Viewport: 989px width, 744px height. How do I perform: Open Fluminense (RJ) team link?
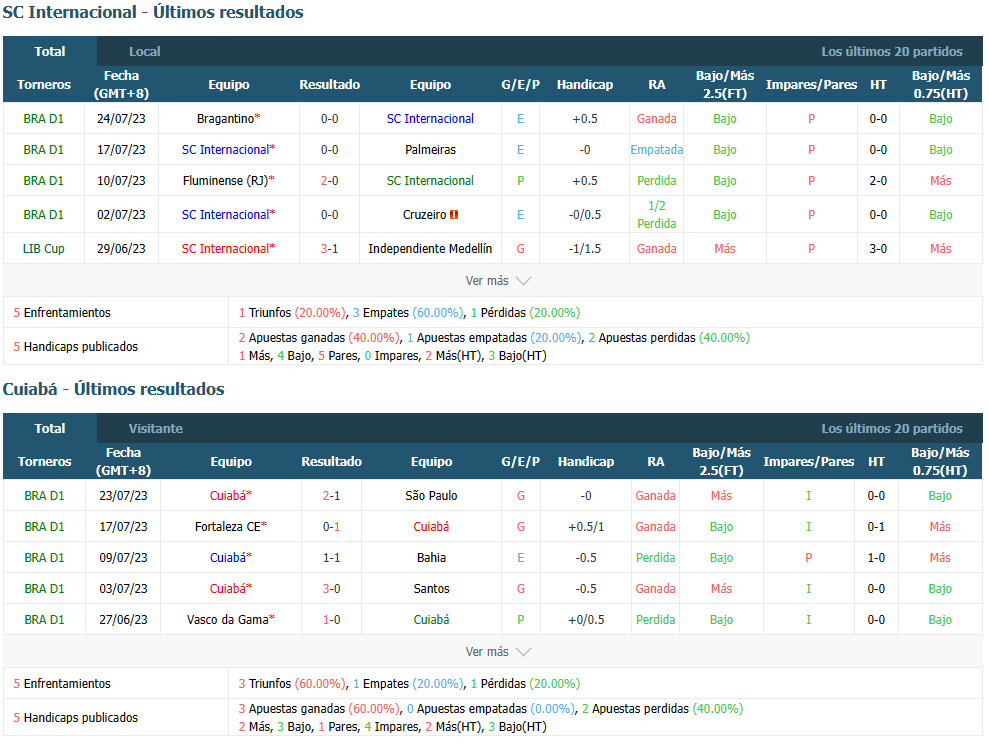click(x=225, y=181)
